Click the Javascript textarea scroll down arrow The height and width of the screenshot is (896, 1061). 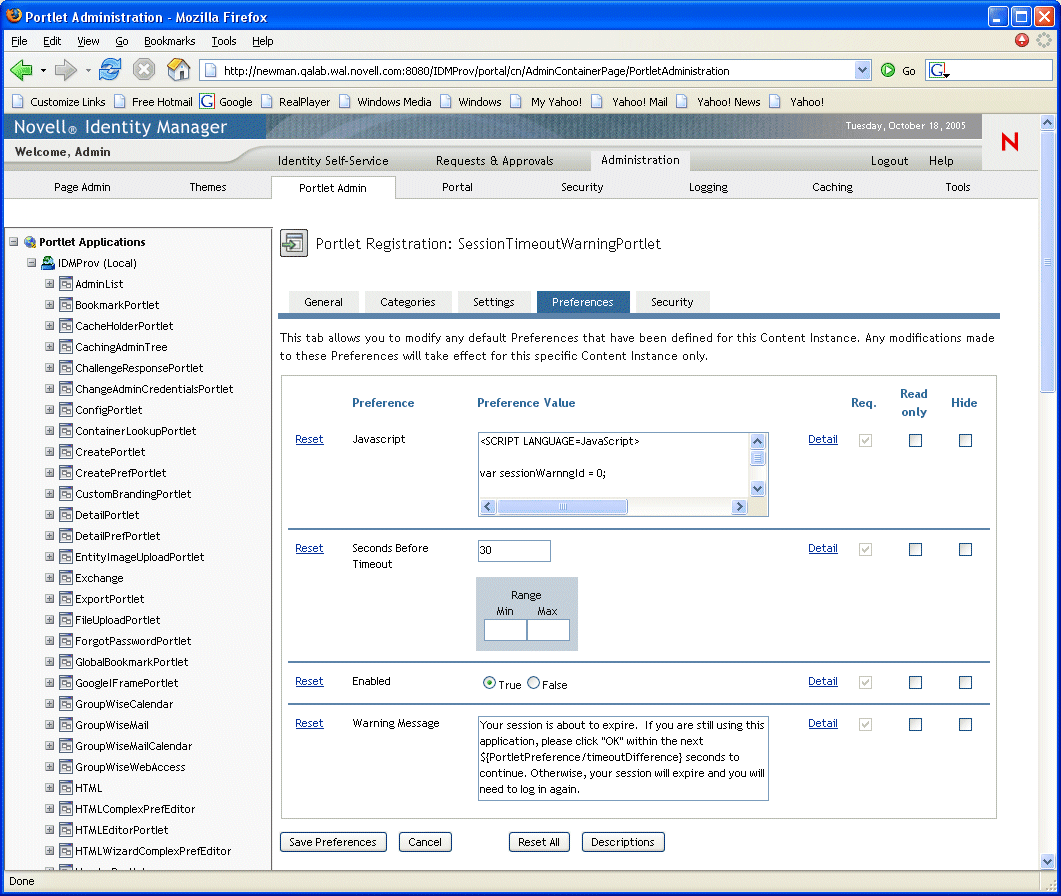tap(757, 489)
